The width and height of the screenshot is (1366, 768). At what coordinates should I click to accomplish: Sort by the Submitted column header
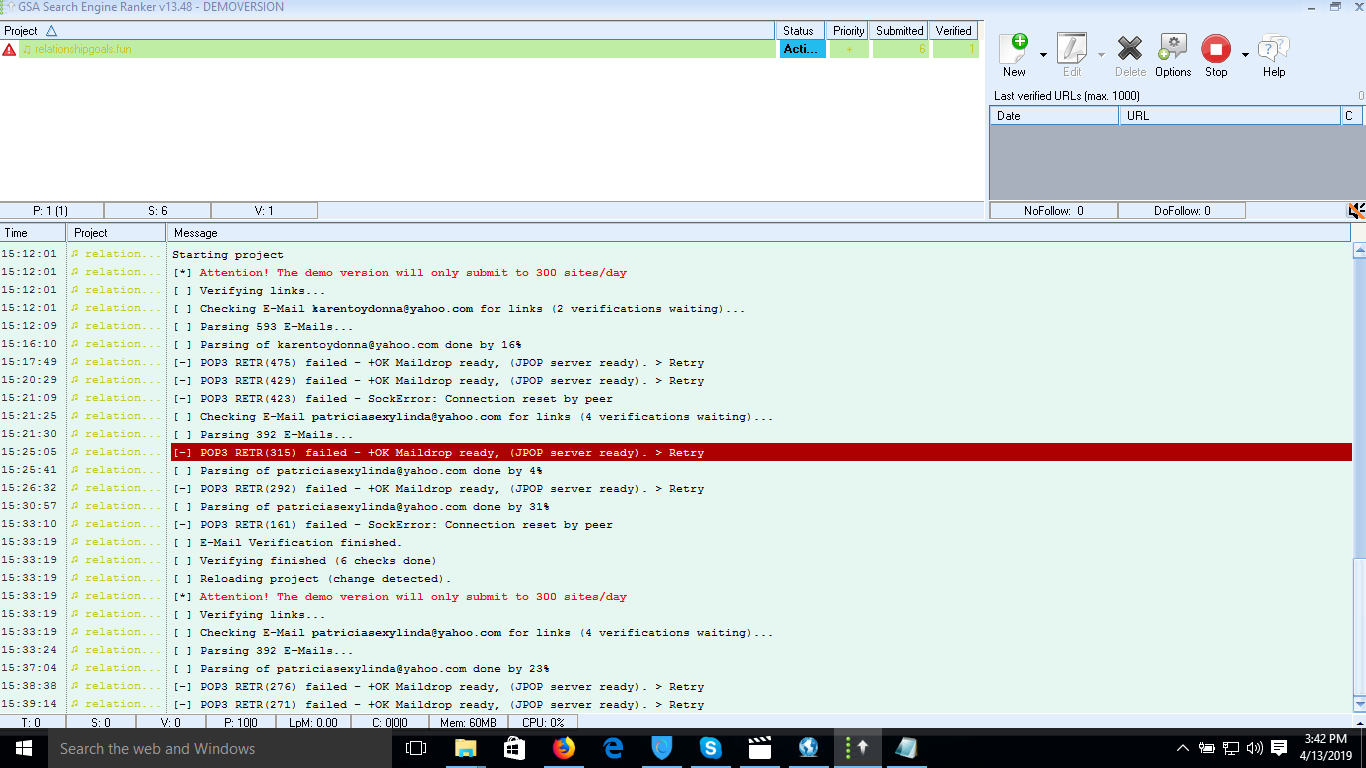(899, 31)
